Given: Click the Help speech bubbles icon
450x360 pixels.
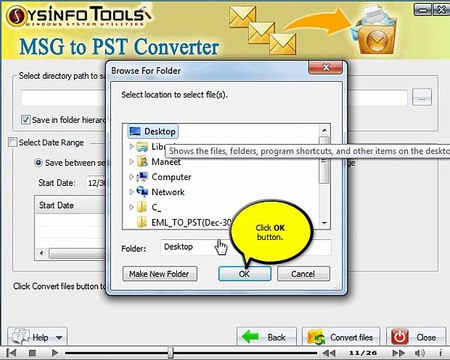Looking at the screenshot, I should click(x=21, y=337).
